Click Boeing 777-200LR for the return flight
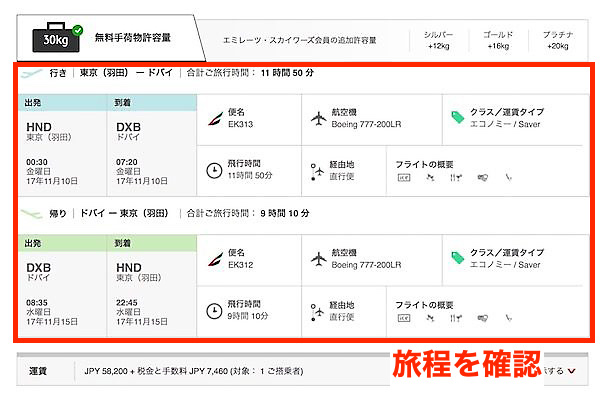The width and height of the screenshot is (600, 400). click(x=366, y=265)
